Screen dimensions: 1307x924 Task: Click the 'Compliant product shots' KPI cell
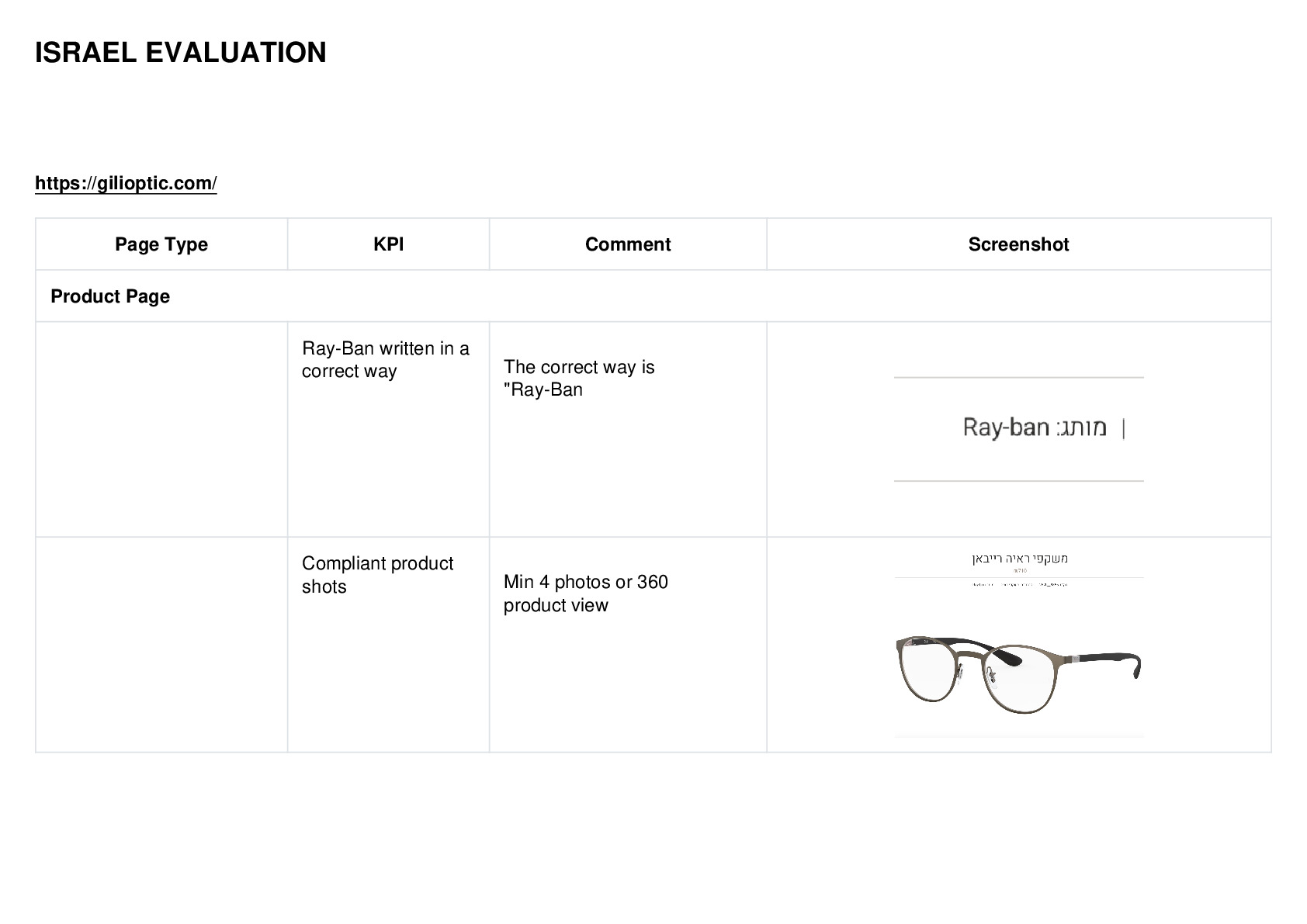[x=388, y=644]
